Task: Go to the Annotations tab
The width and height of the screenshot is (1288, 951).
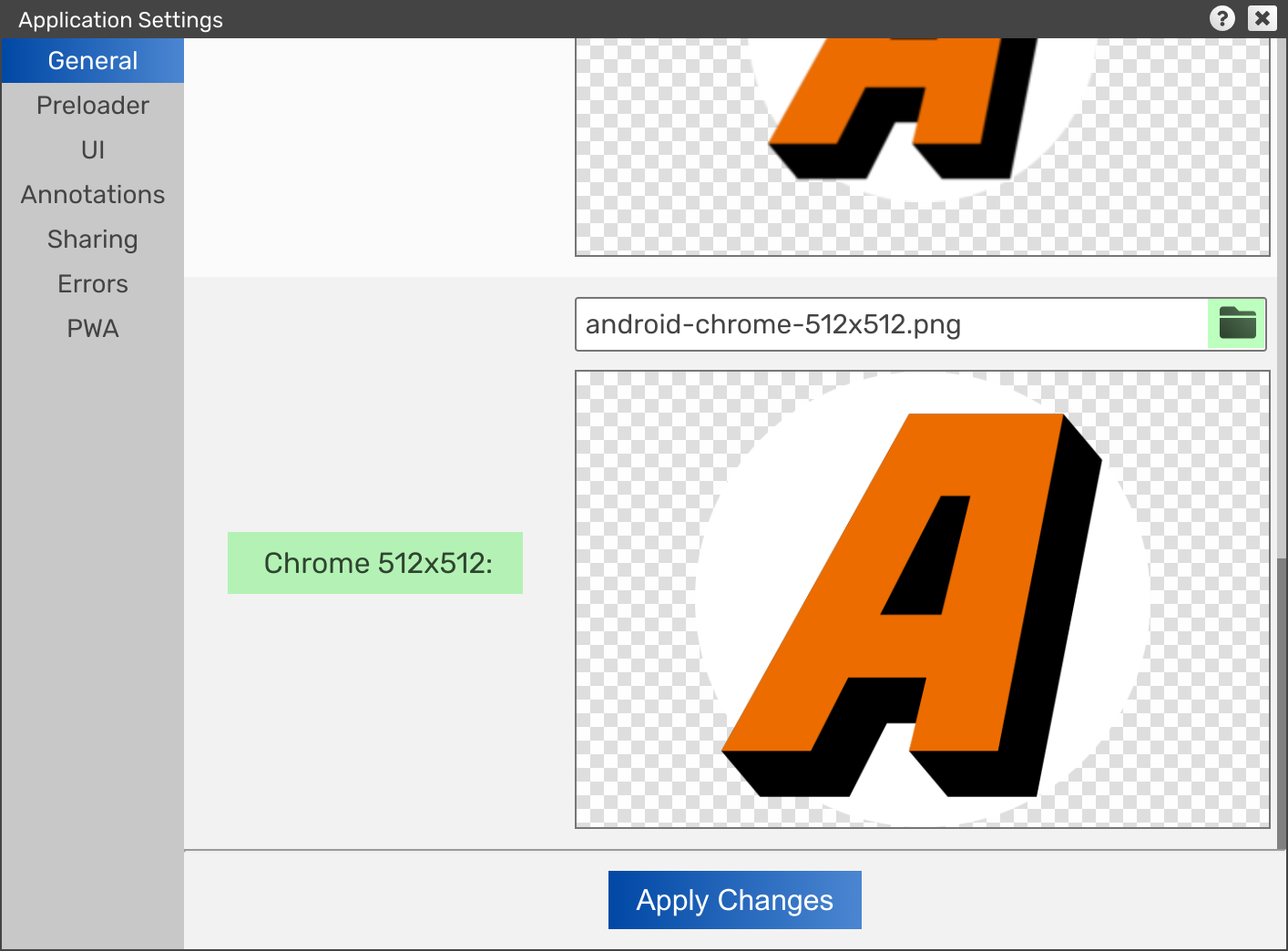Action: tap(93, 195)
